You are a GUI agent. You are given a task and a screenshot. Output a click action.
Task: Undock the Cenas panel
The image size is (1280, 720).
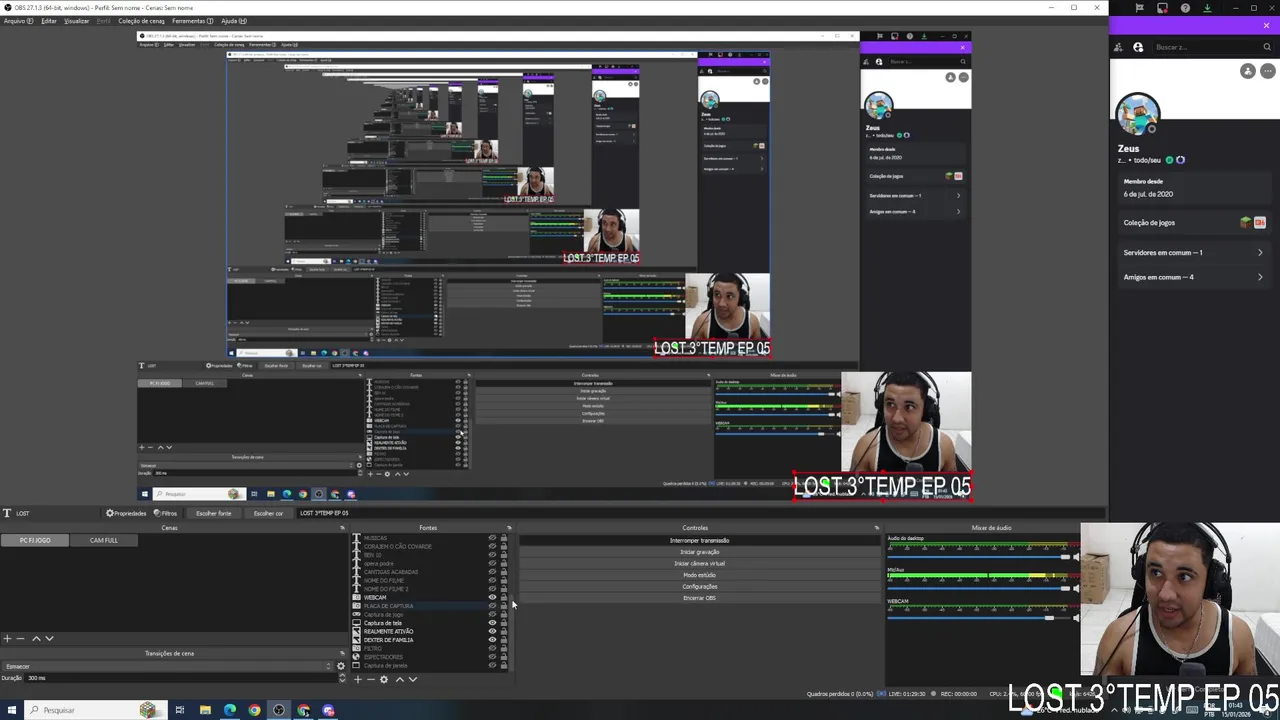[x=342, y=528]
